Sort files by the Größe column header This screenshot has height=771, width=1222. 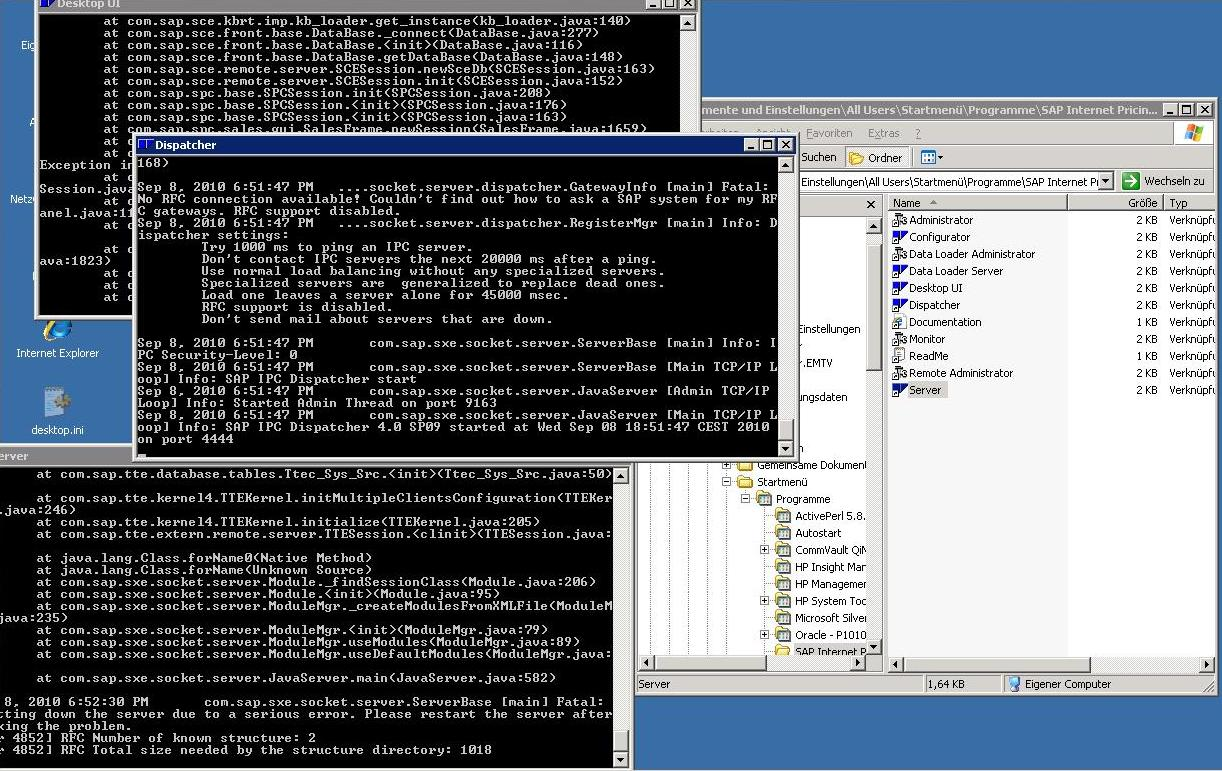(1114, 203)
